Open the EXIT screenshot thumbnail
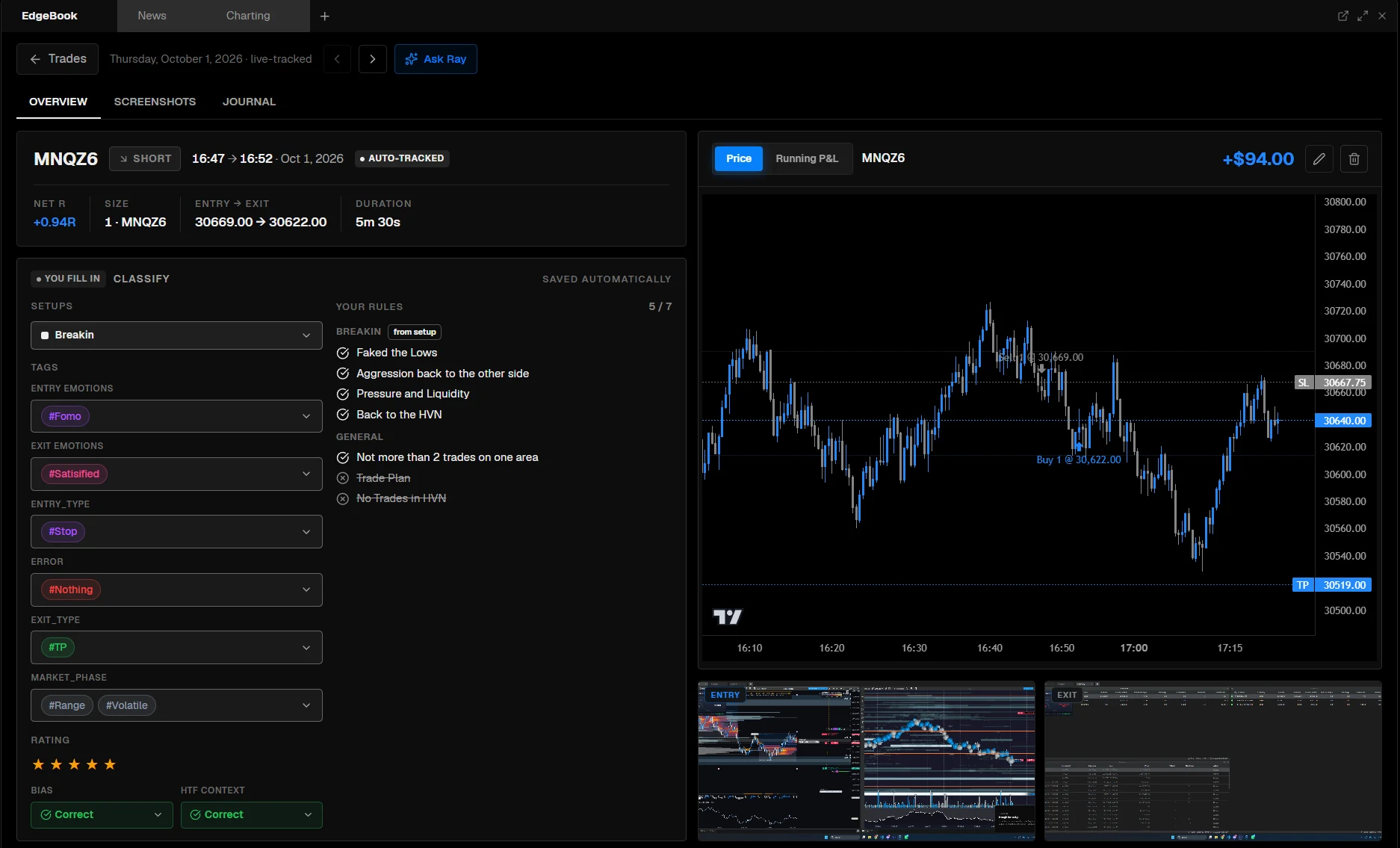The image size is (1400, 848). (1213, 761)
